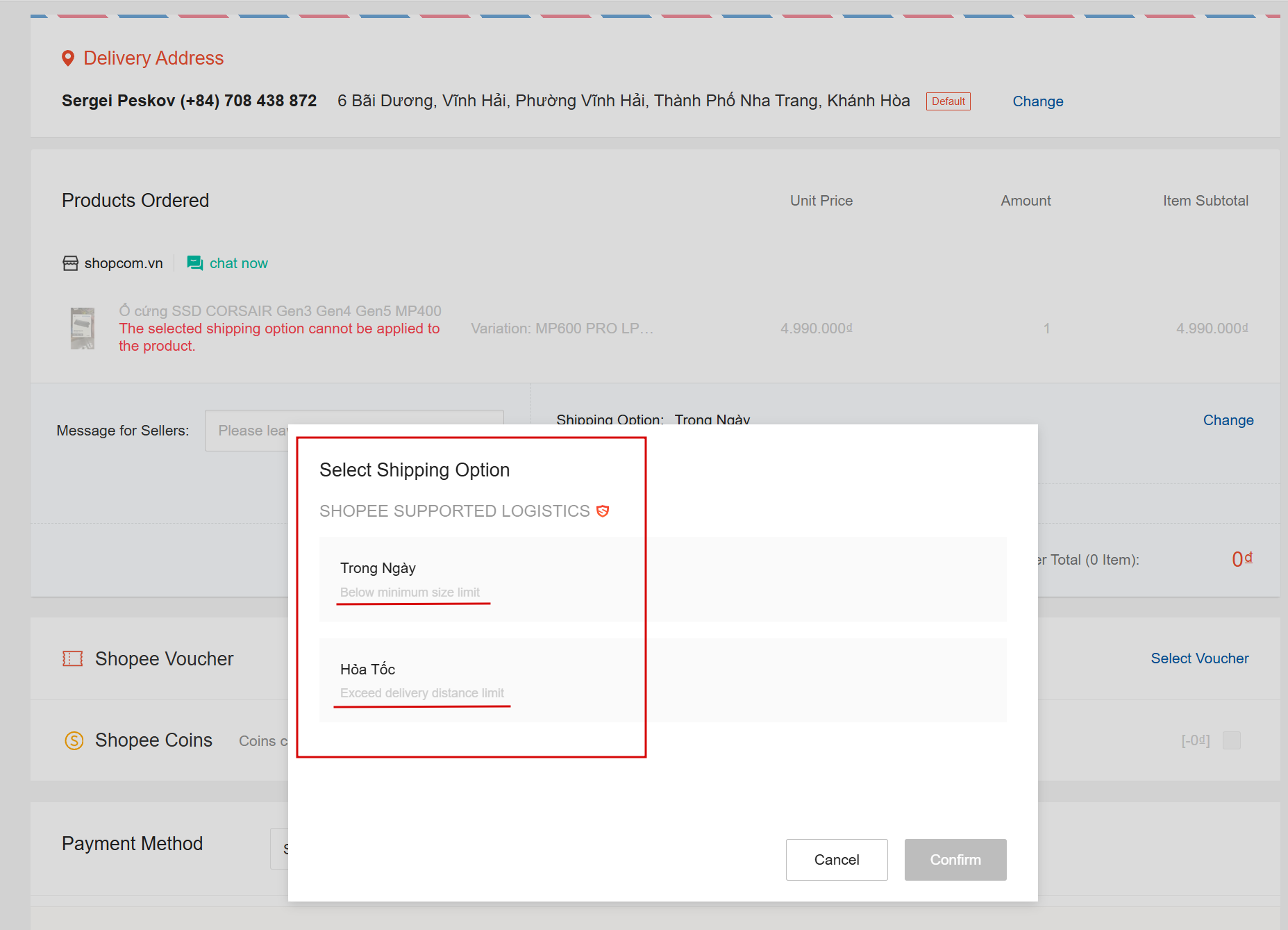This screenshot has height=930, width=1288.
Task: Confirm the selected shipping option
Action: (x=955, y=860)
